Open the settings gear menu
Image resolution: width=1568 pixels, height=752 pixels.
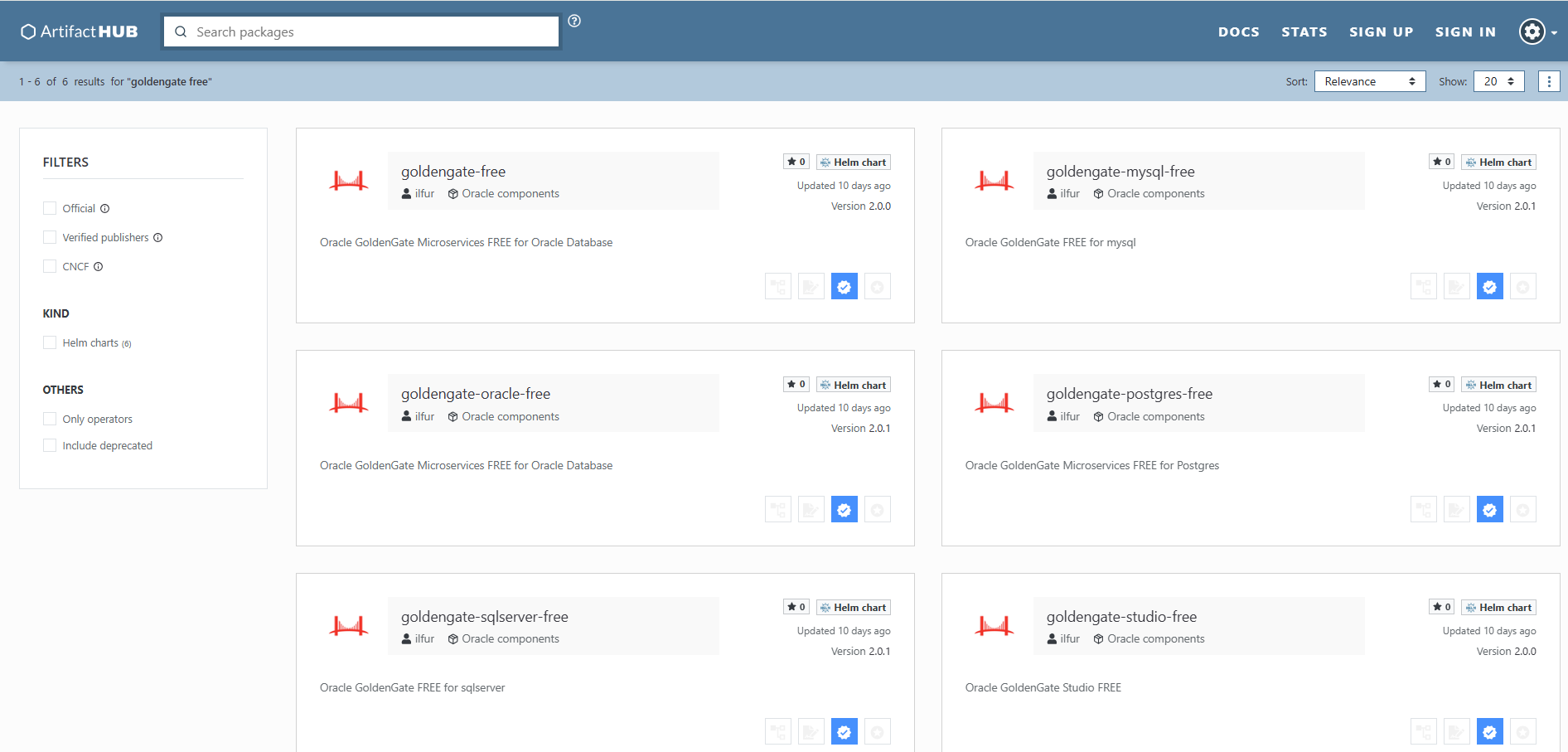[1537, 32]
